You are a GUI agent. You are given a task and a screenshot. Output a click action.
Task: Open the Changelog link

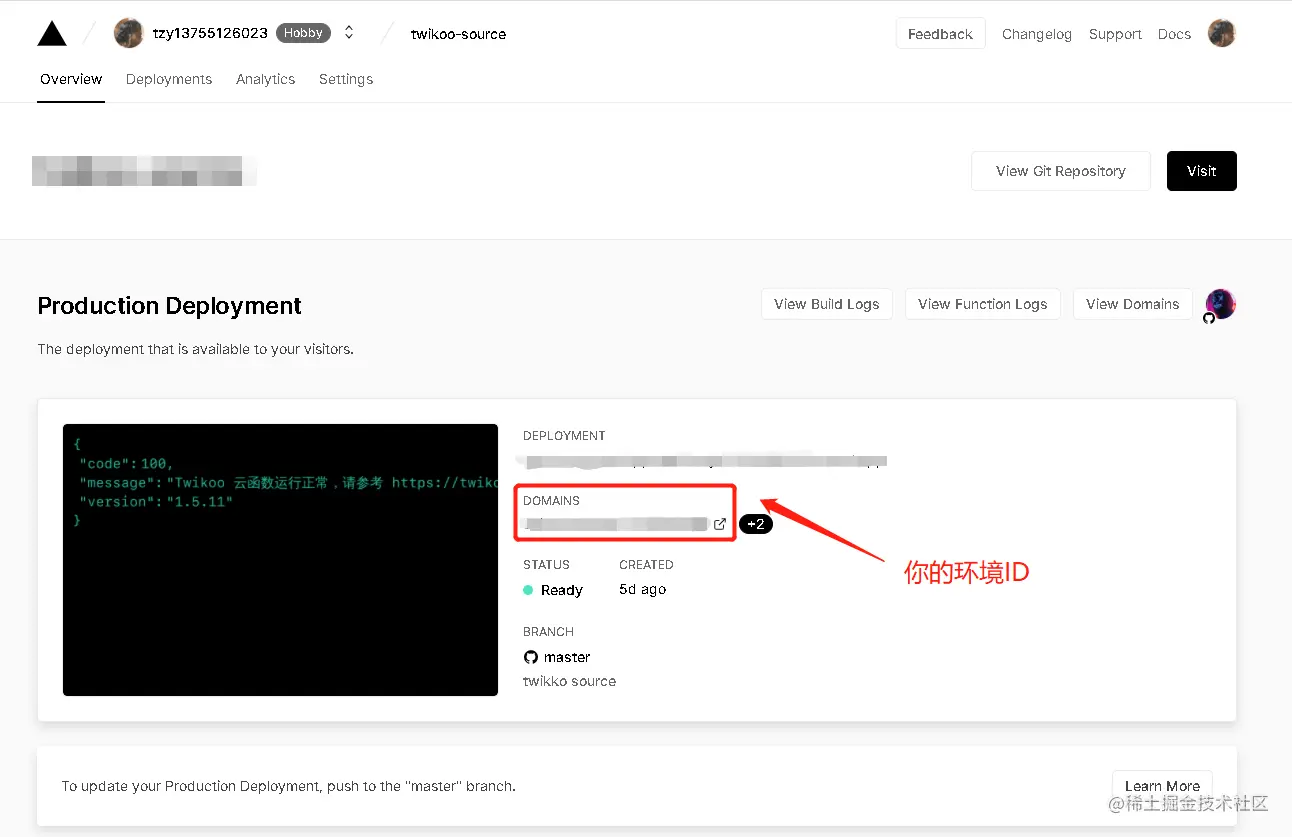point(1037,34)
